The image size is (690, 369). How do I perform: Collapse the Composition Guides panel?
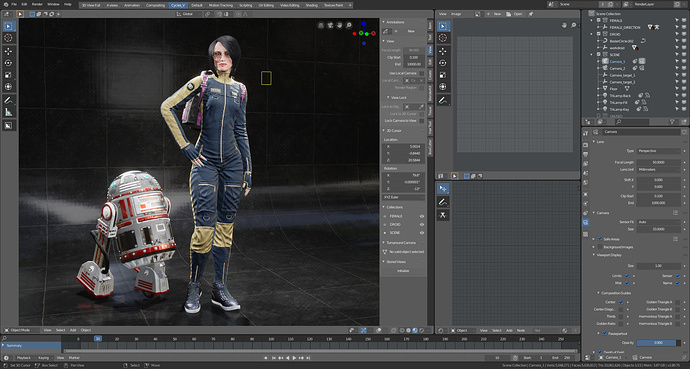click(598, 292)
